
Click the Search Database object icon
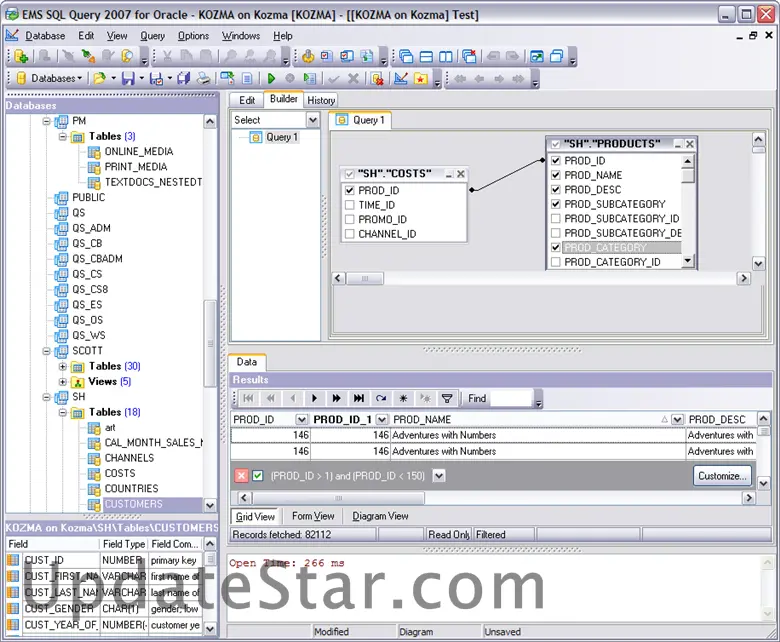coord(127,57)
